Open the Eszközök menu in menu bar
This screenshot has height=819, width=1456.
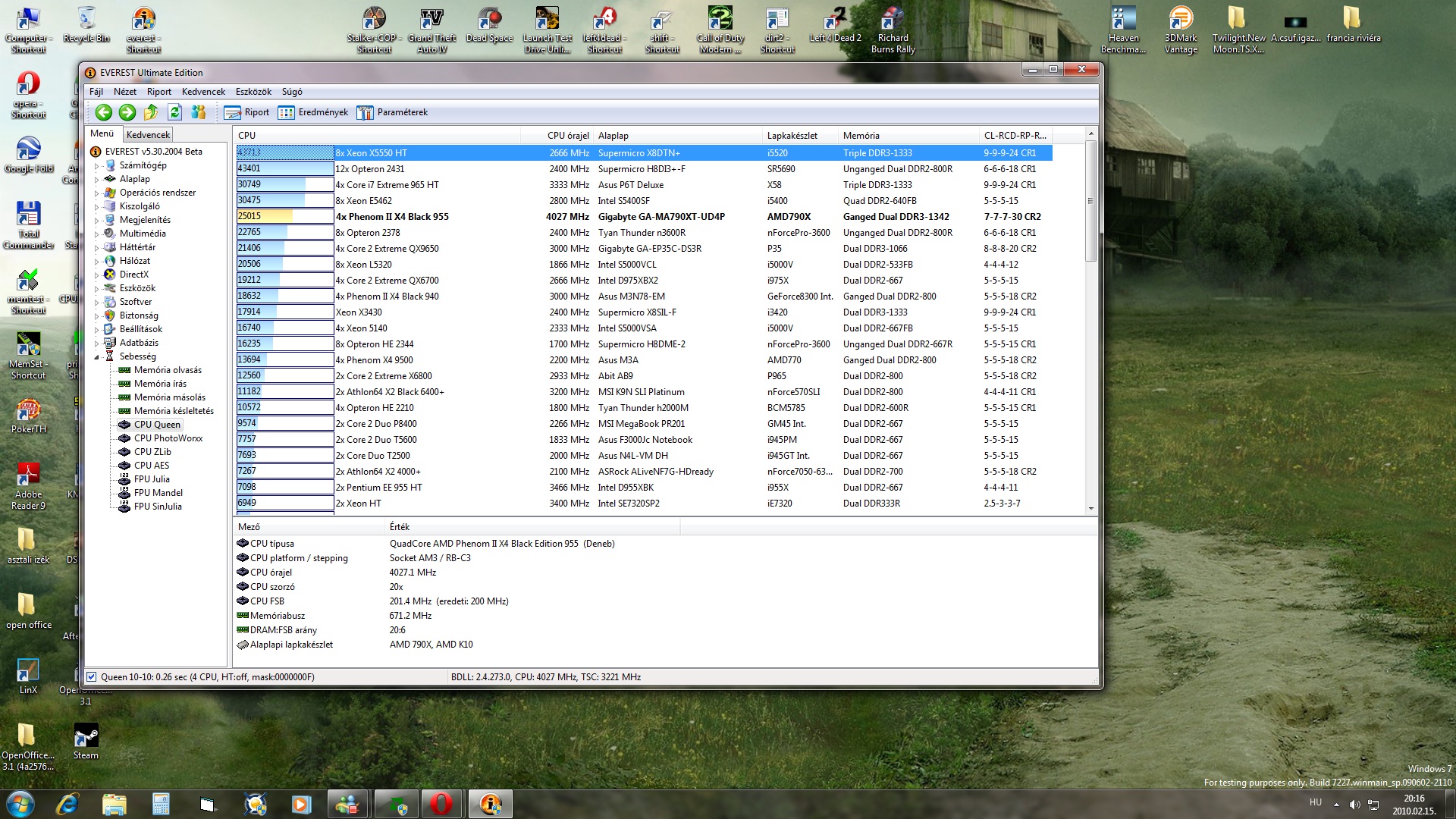click(x=253, y=92)
